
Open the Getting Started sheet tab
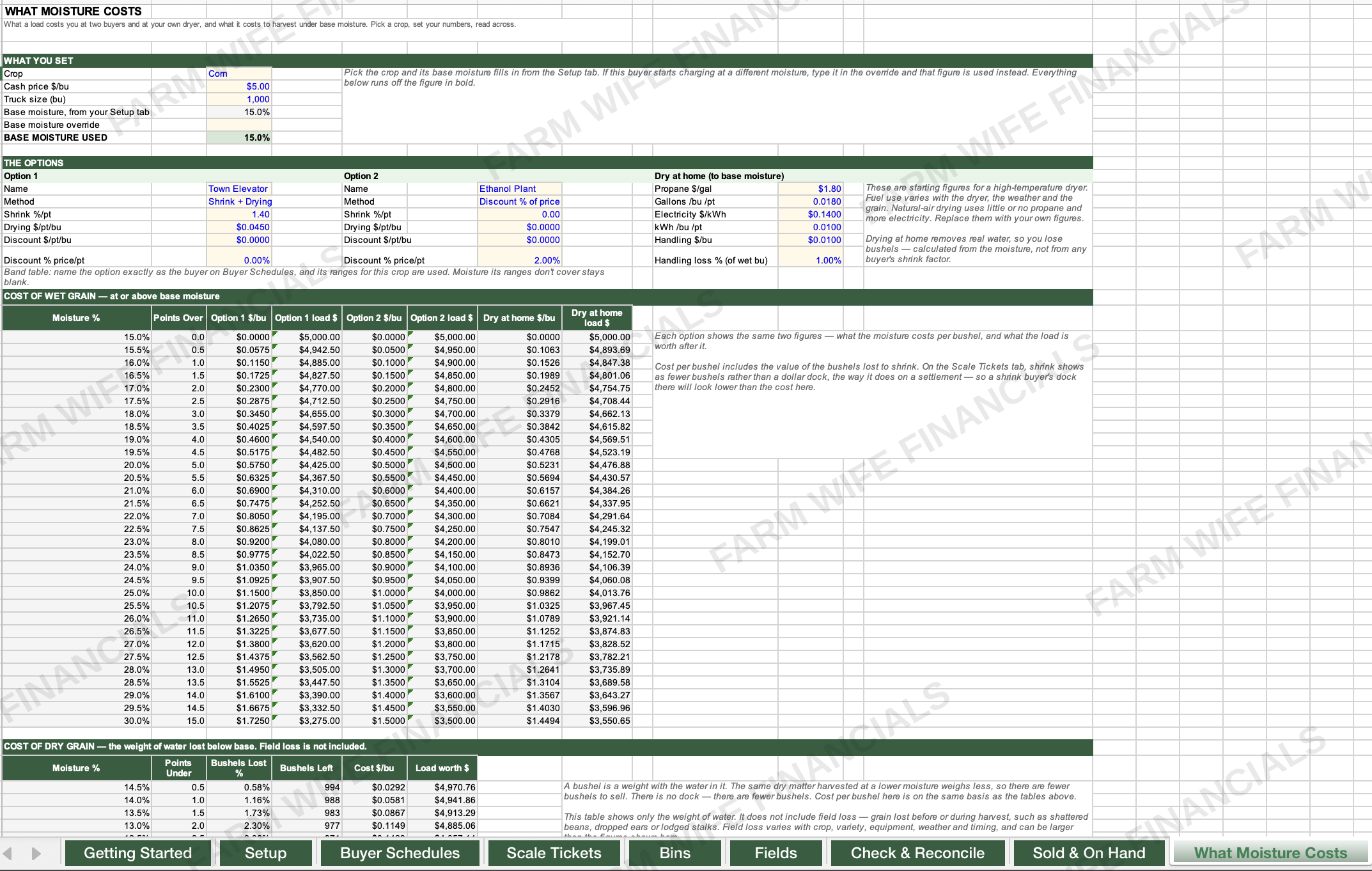[137, 853]
